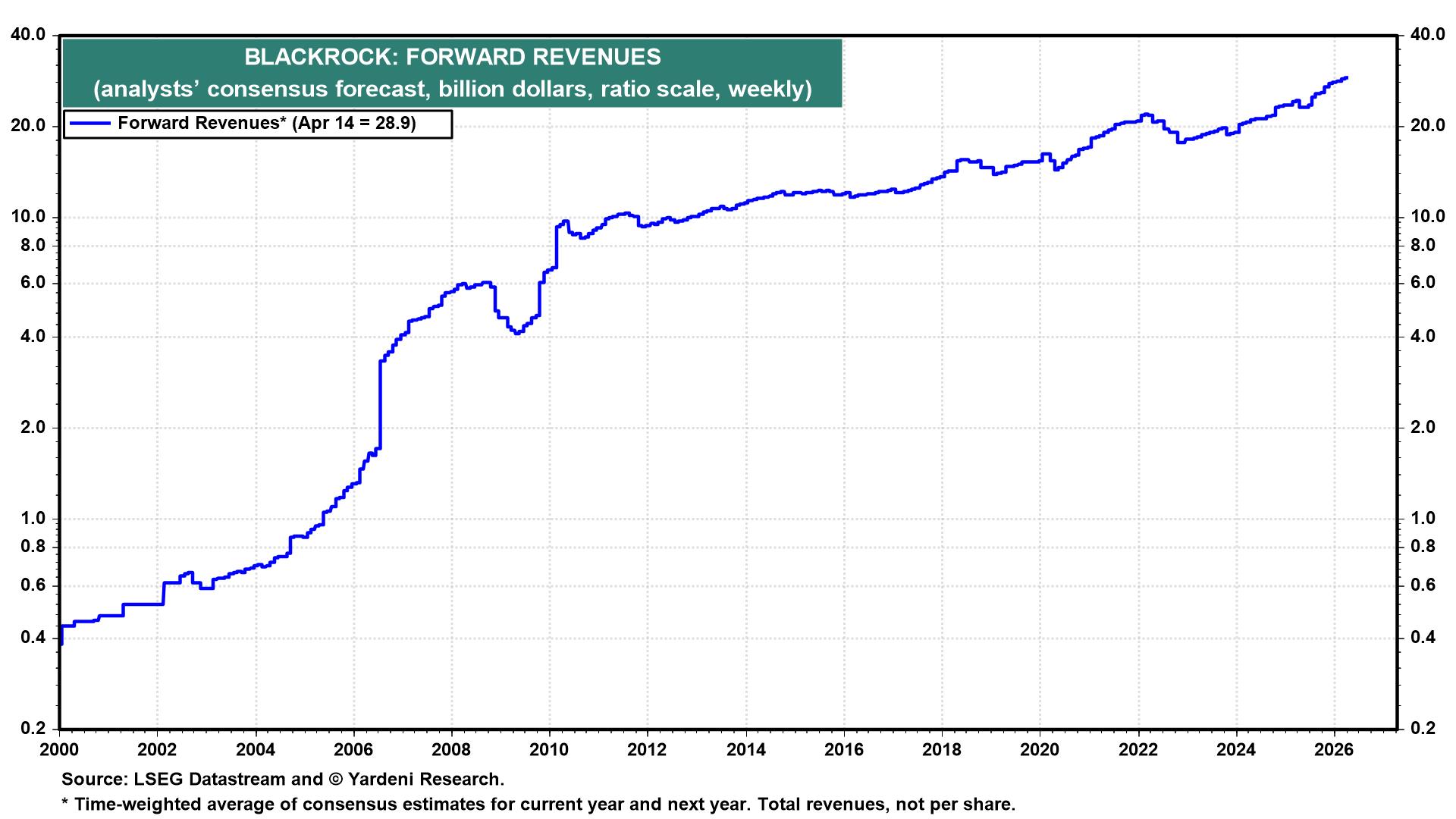Click the right axis 0.2 label
1456x819 pixels.
coord(1423,729)
